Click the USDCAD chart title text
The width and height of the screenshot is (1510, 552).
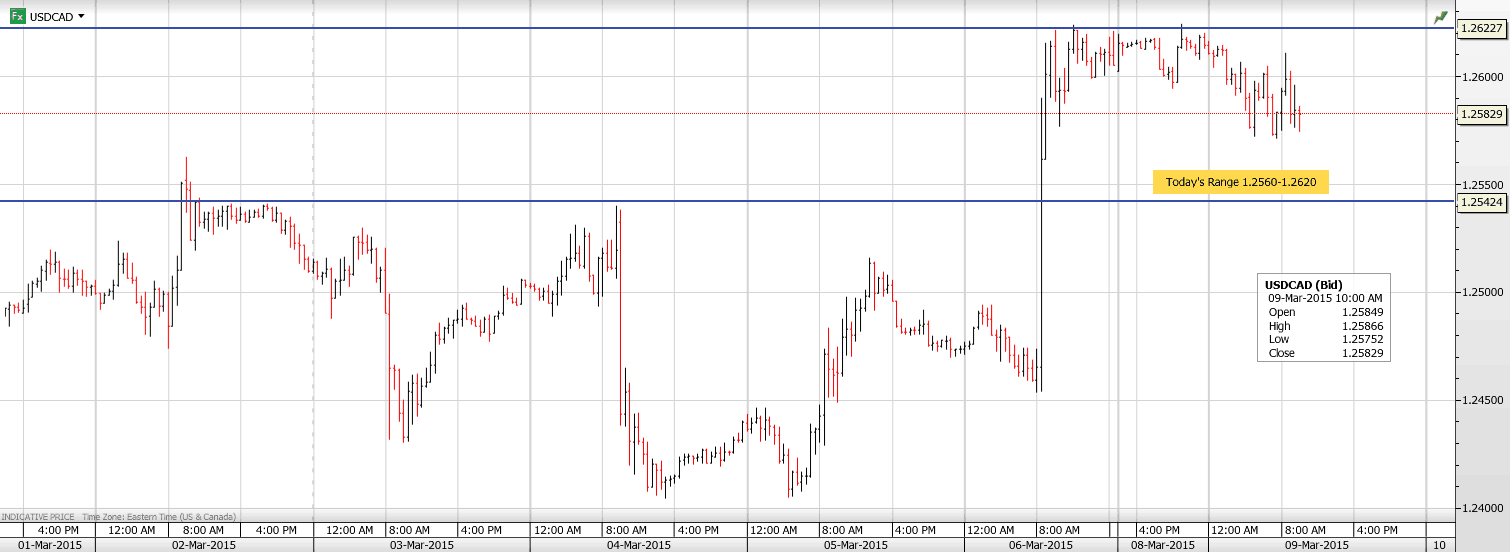[51, 17]
